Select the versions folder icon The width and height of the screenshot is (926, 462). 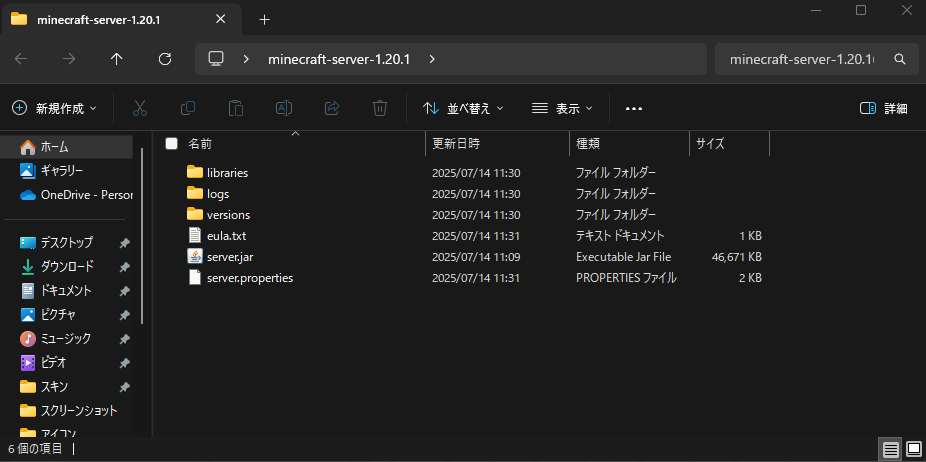[x=195, y=214]
